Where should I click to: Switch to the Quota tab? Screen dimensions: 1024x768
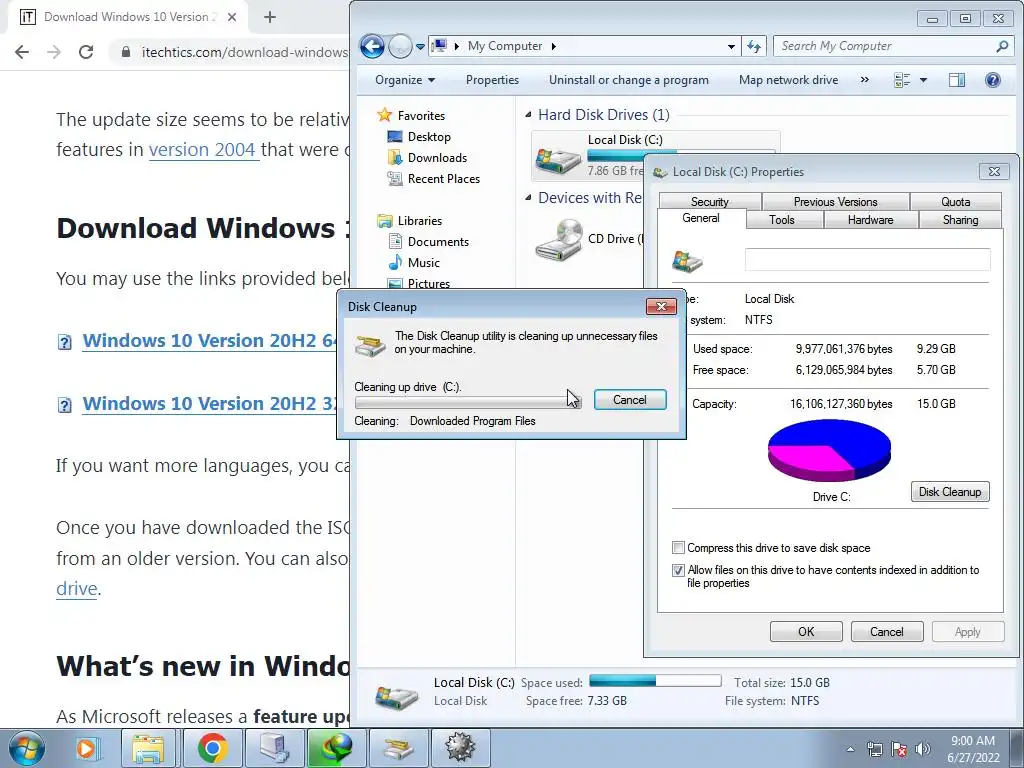pos(955,202)
